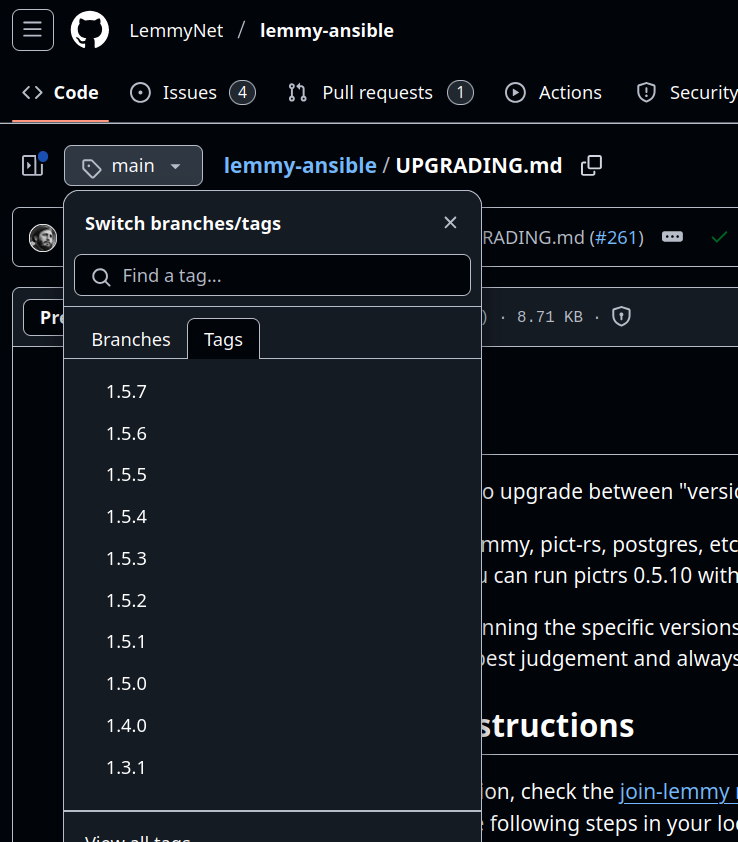This screenshot has height=842, width=738.
Task: Open the Issues tab
Action: (193, 92)
